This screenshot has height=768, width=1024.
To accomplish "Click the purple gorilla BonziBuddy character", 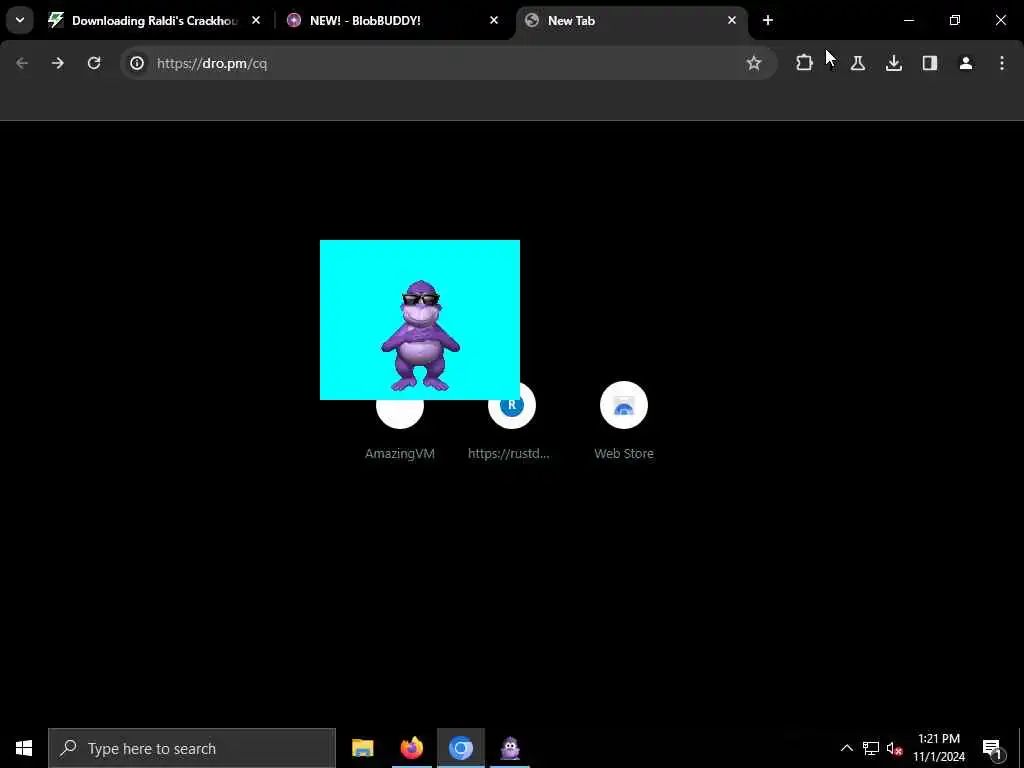I will click(x=421, y=336).
